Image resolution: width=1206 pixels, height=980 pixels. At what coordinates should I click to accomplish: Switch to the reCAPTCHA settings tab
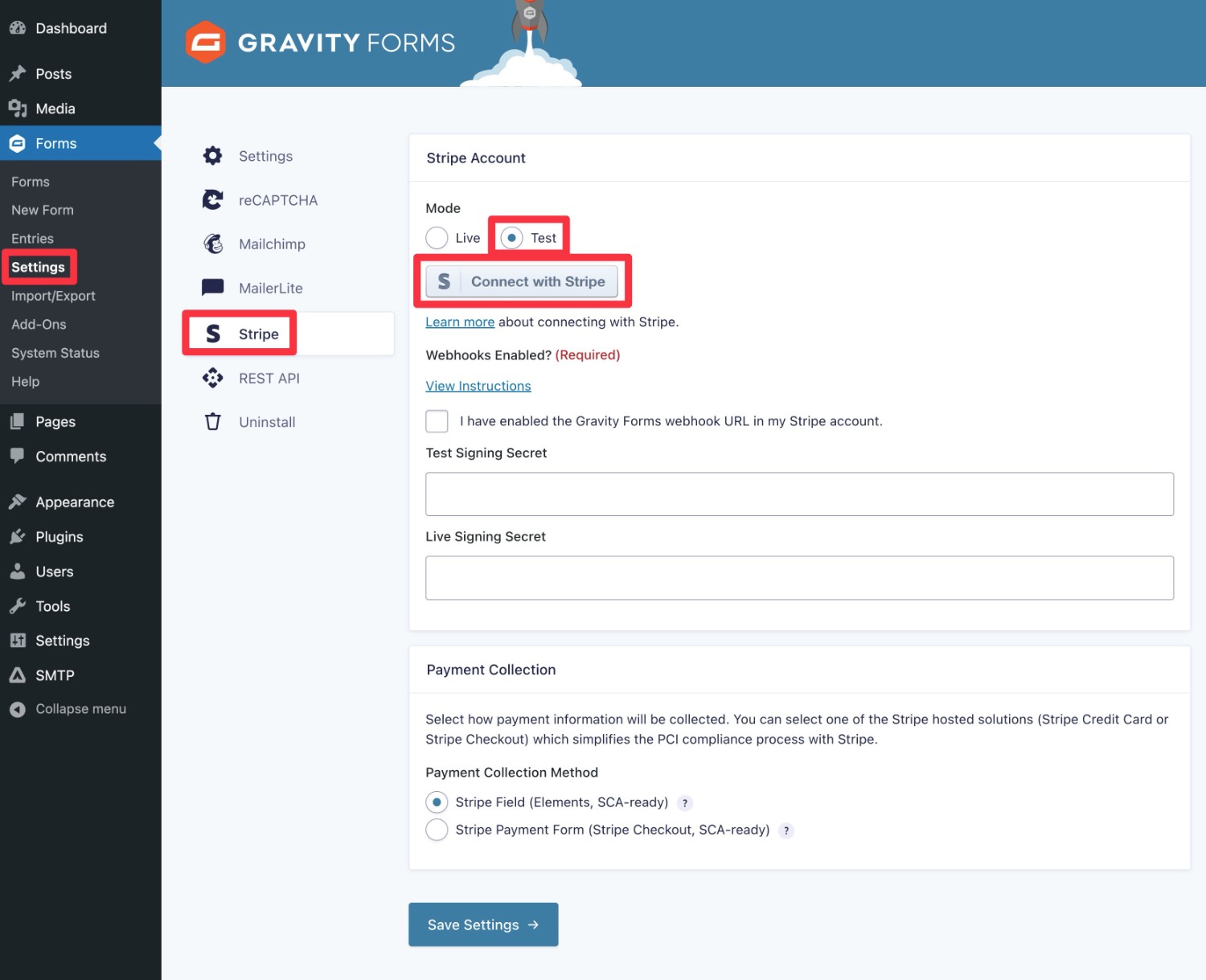tap(278, 200)
